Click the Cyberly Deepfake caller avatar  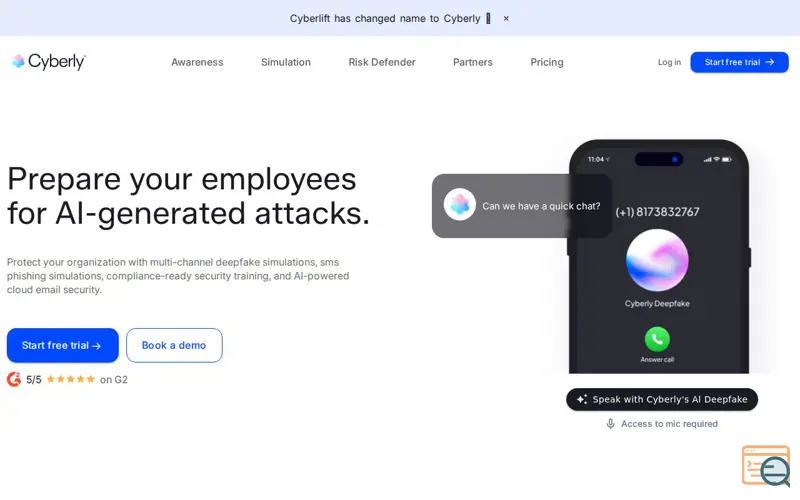(657, 260)
